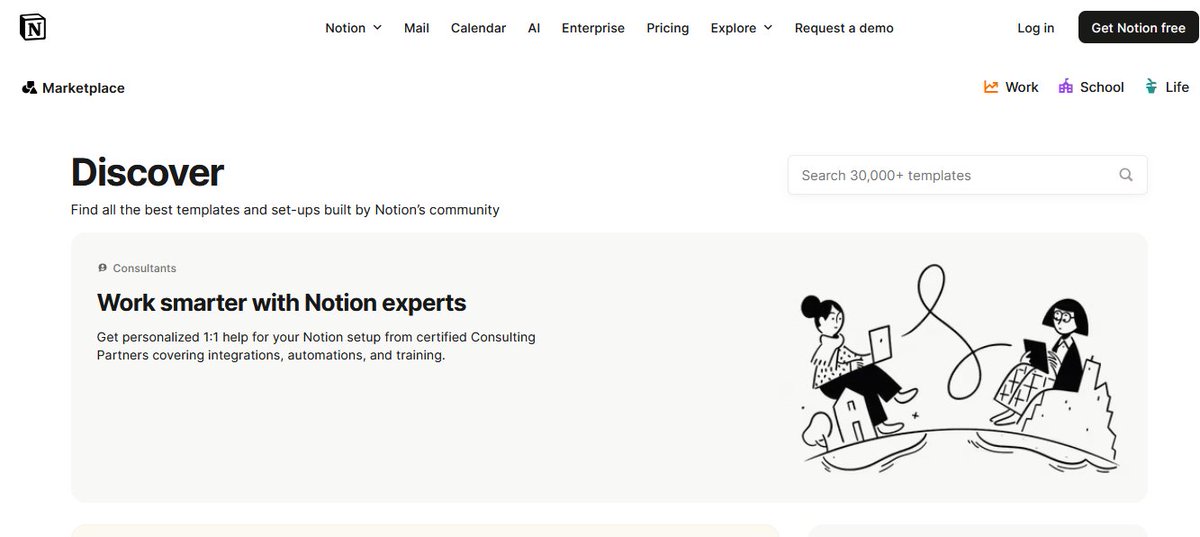Click the Notion logo icon
1200x537 pixels.
pyautogui.click(x=33, y=27)
